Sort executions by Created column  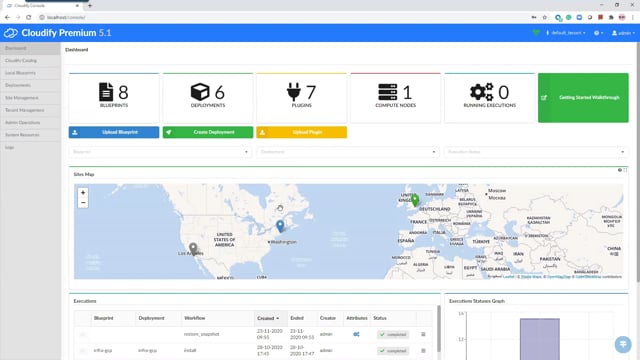pos(268,318)
